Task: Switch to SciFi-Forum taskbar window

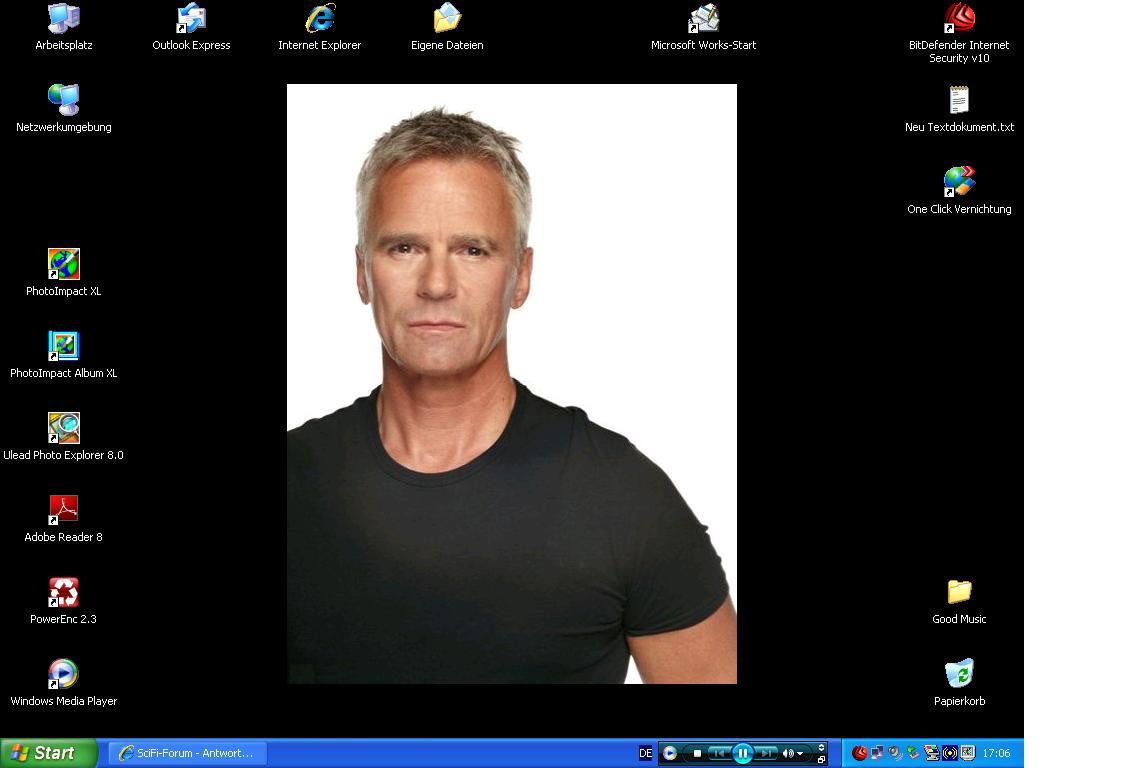Action: pos(187,753)
